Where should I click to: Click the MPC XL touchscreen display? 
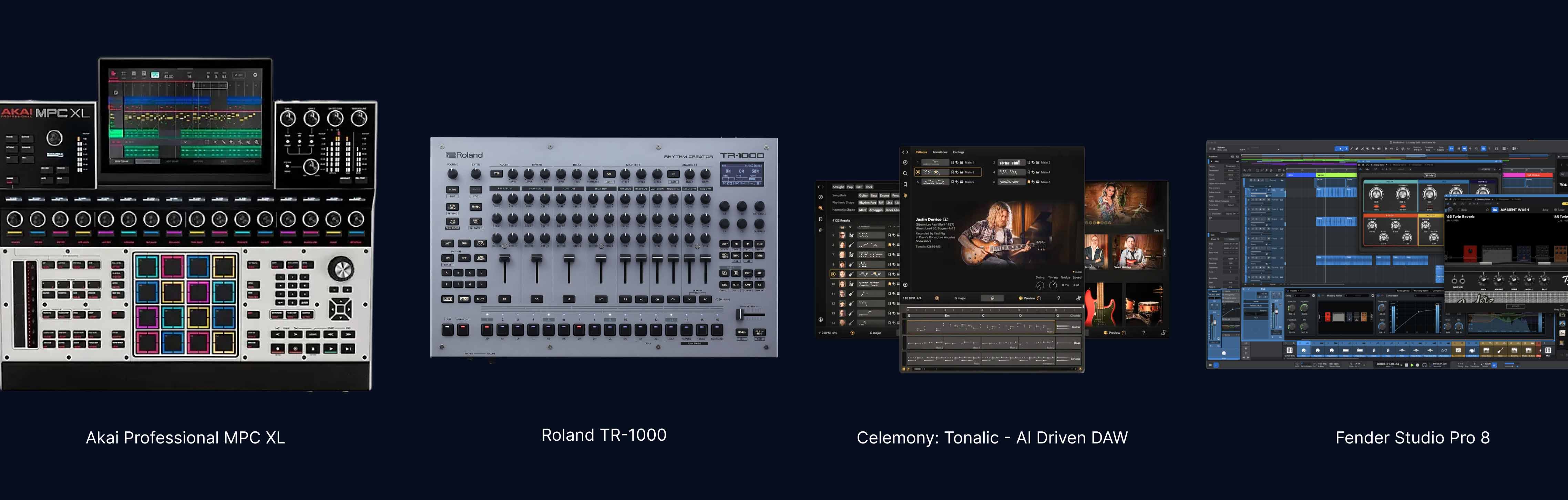pyautogui.click(x=185, y=117)
